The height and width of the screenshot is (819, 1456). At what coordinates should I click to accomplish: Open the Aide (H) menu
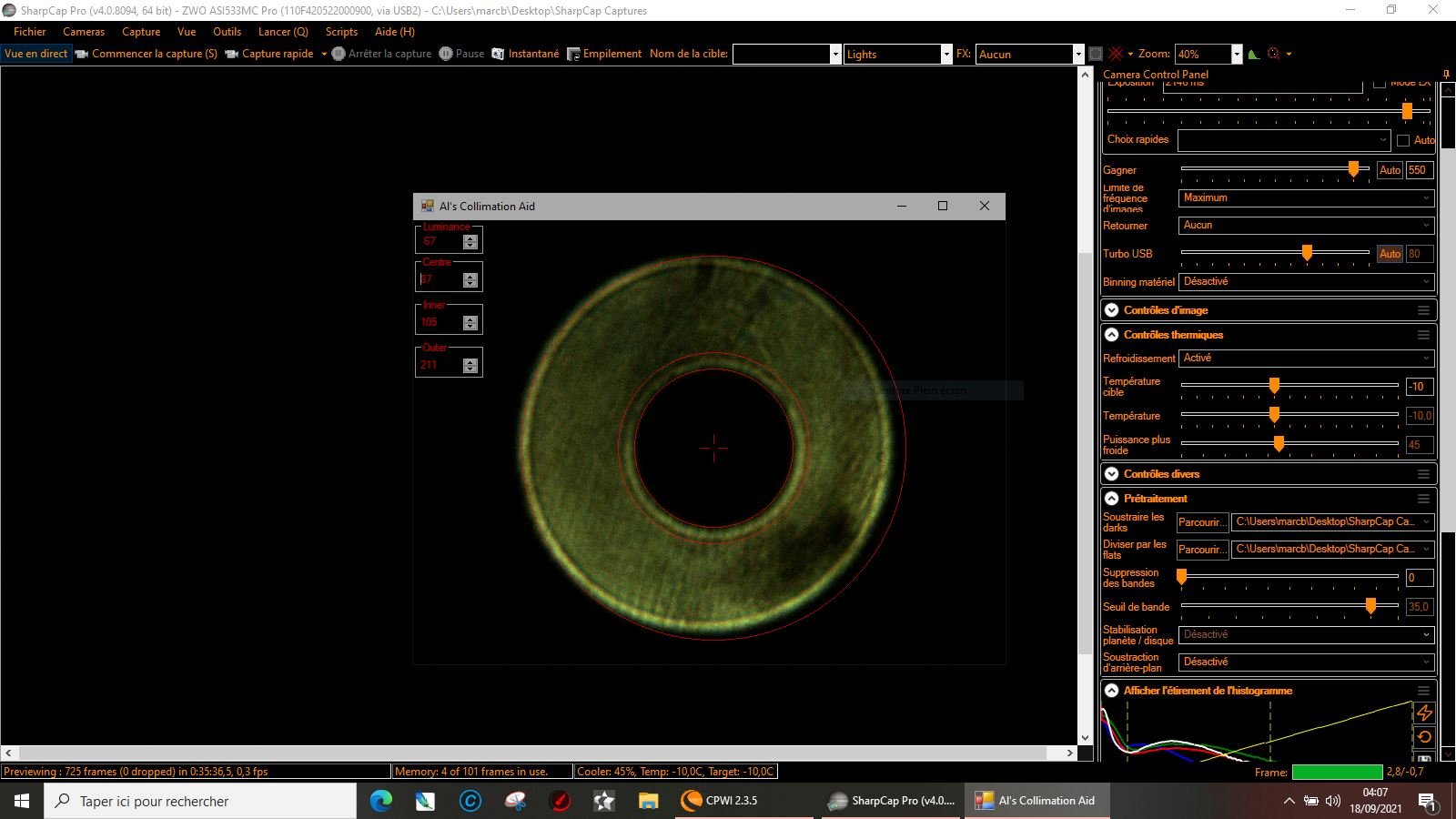[x=394, y=32]
